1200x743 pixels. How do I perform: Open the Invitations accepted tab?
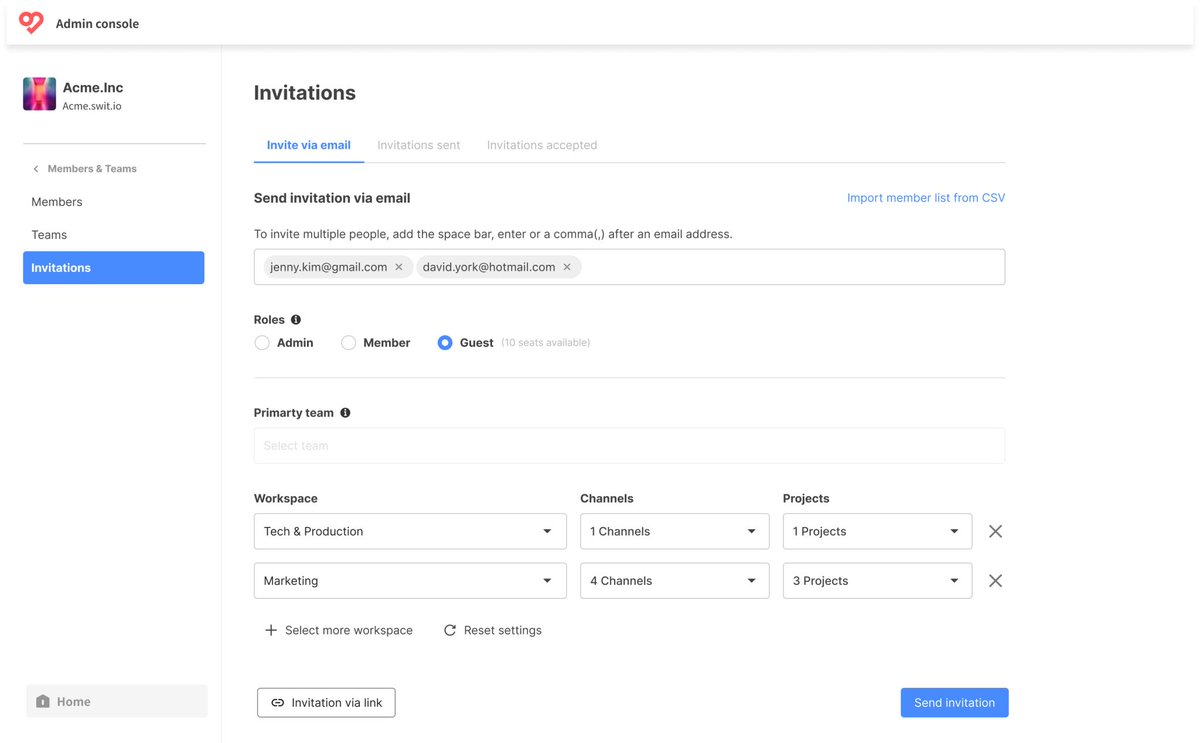pos(542,145)
